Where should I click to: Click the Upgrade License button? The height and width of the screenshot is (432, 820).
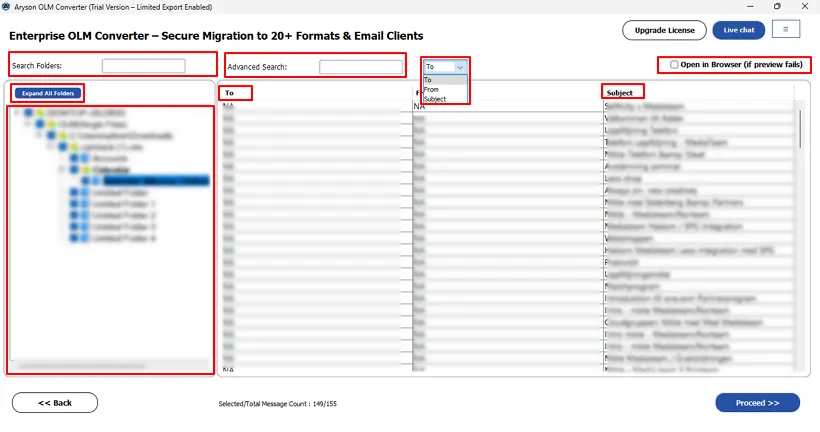coord(664,30)
